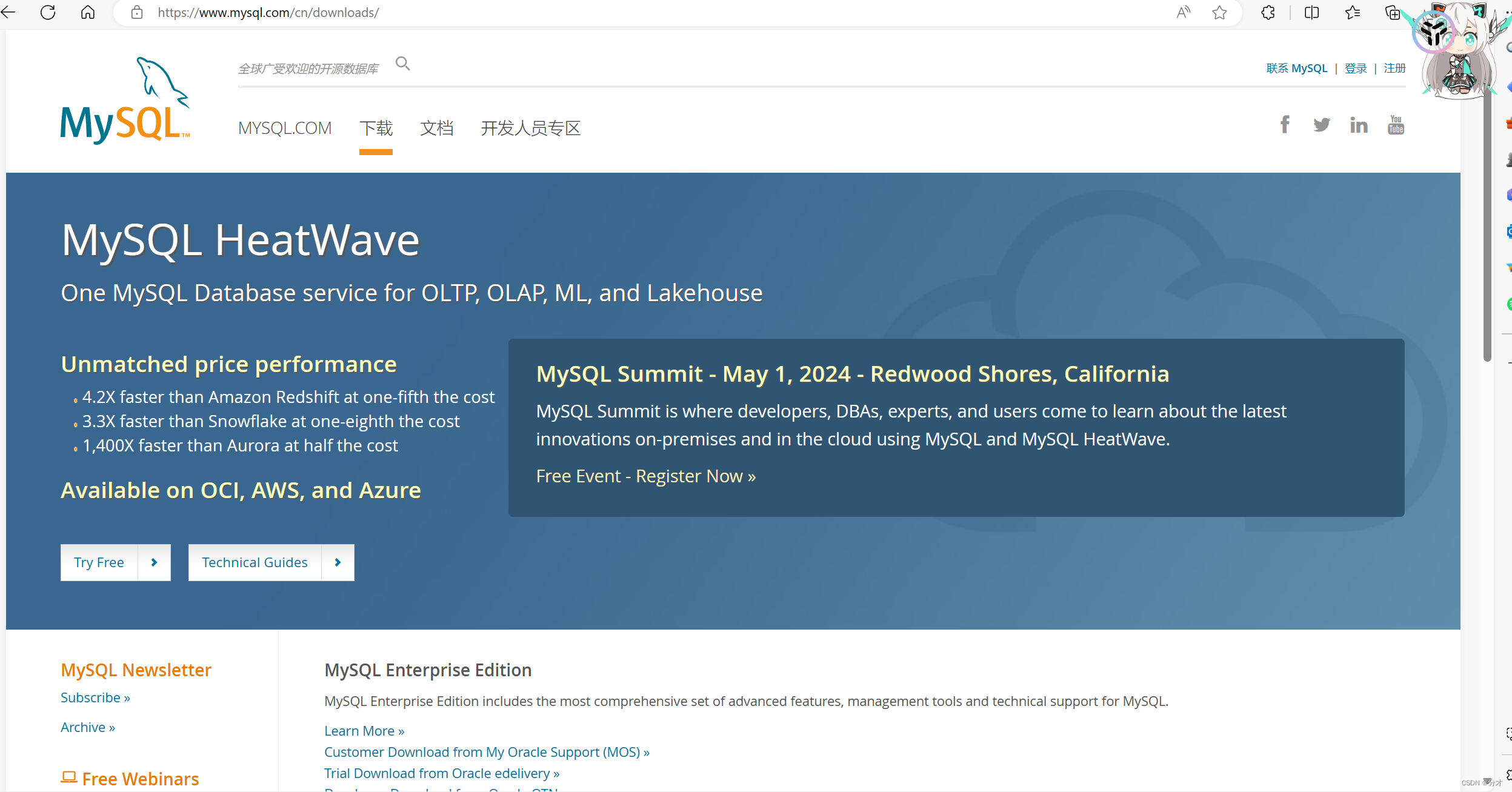Open read aloud icon in address bar
This screenshot has width=1512, height=792.
(x=1183, y=12)
